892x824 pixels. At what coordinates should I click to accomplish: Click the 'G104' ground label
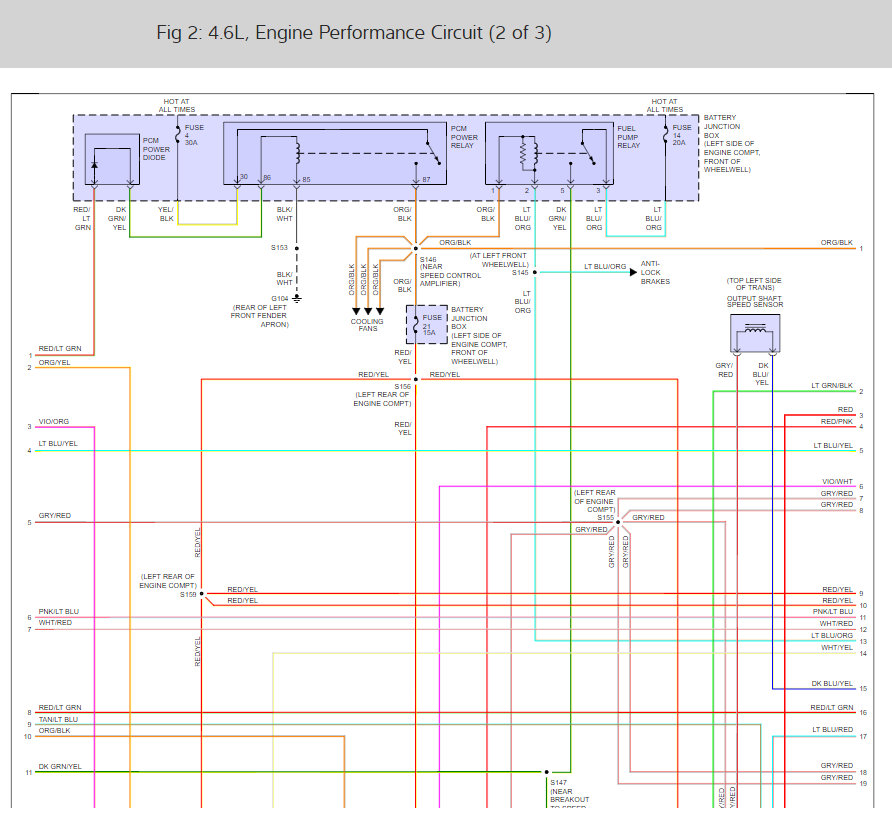280,298
